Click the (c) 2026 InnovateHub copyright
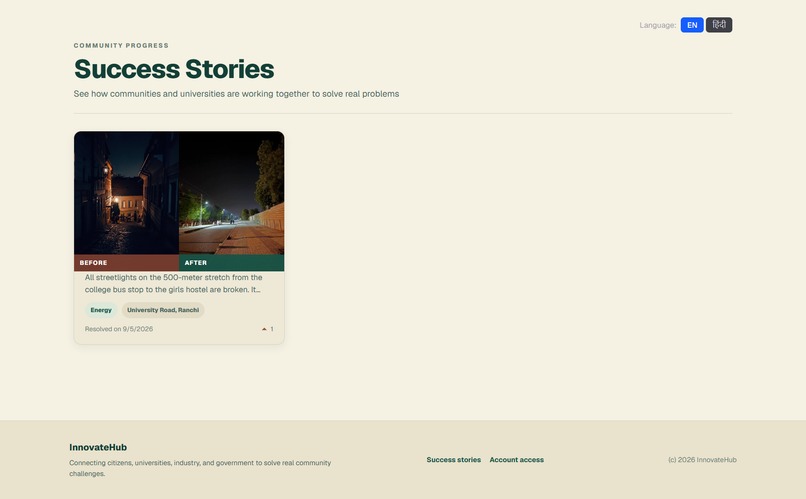806x499 pixels. [702, 460]
